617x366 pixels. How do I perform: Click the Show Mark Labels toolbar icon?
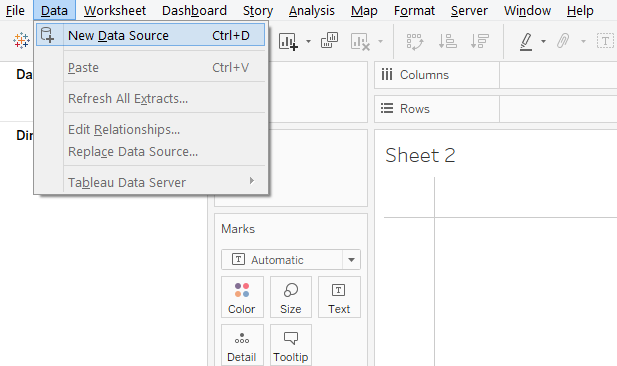point(605,41)
